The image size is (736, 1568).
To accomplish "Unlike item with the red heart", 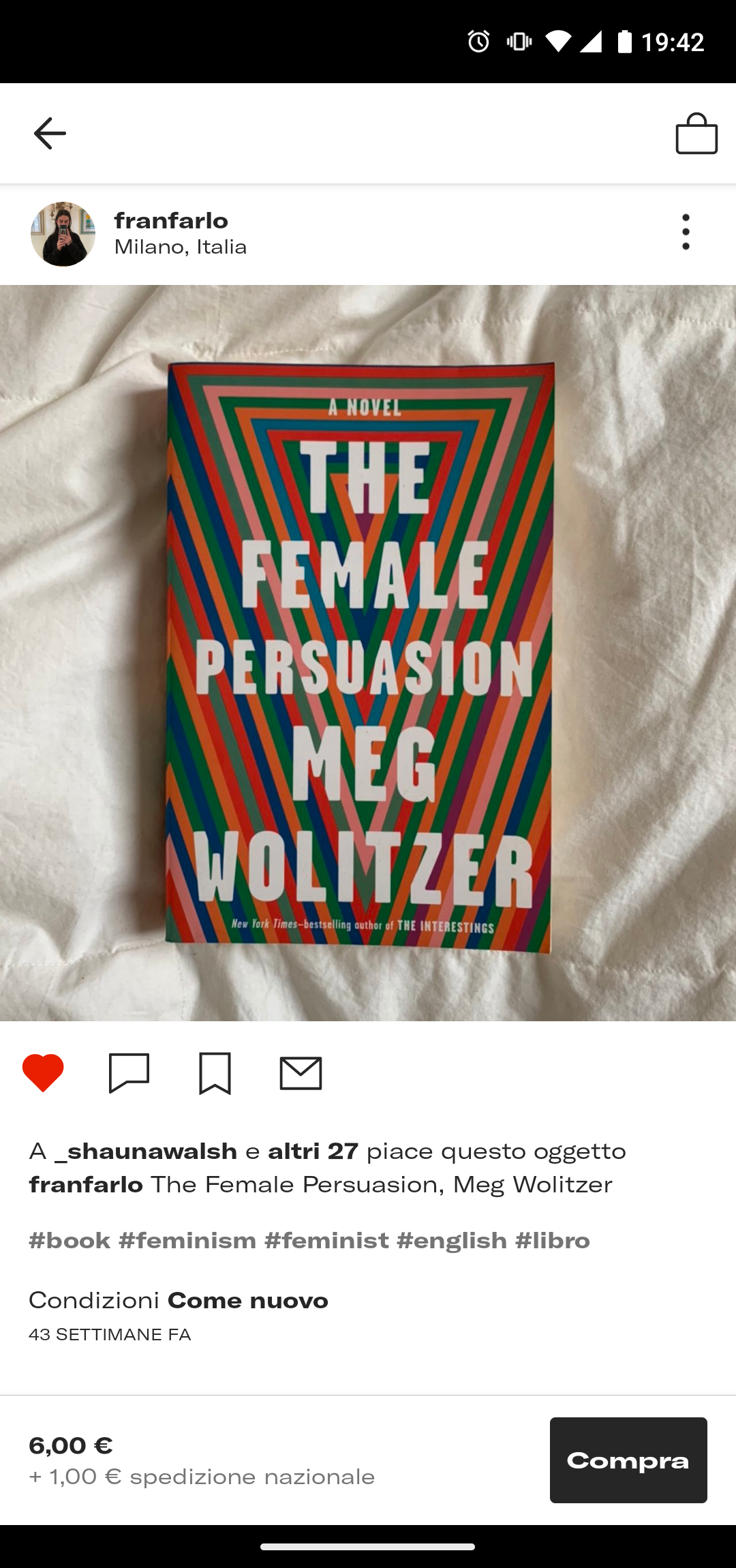I will tap(43, 1072).
